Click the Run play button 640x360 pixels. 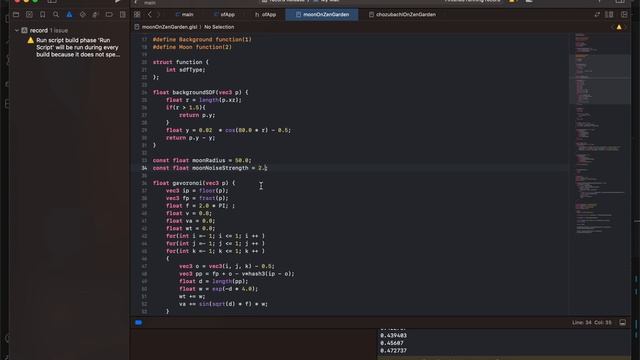(x=118, y=1)
